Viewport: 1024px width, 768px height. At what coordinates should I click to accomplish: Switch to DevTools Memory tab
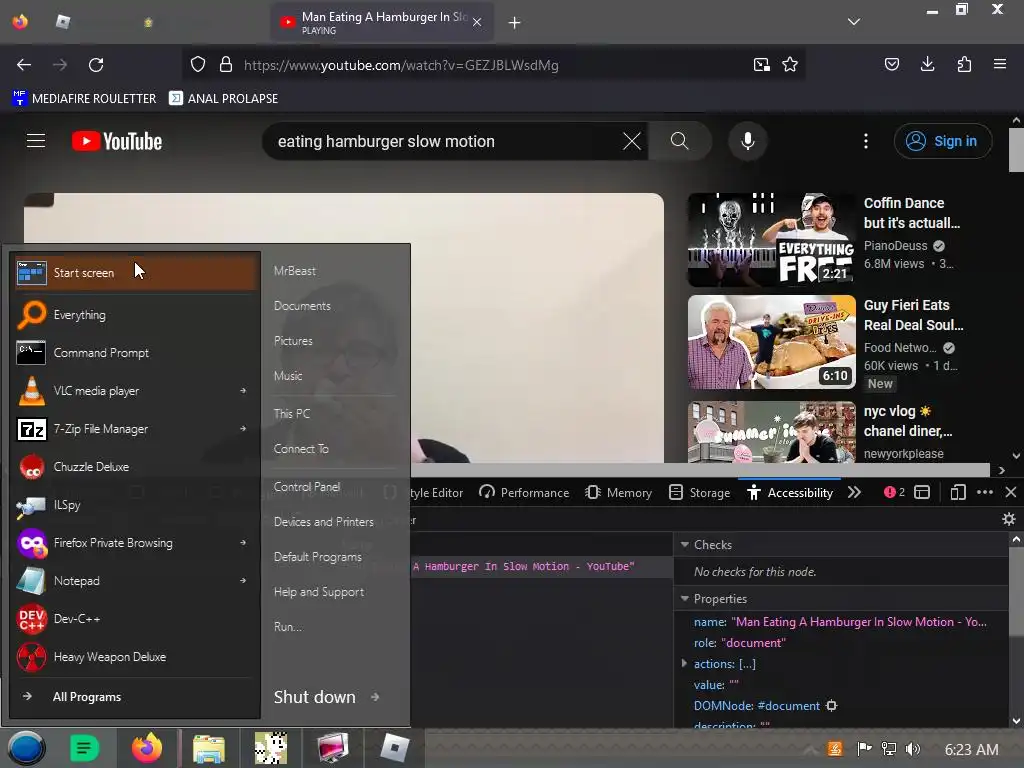pyautogui.click(x=618, y=492)
